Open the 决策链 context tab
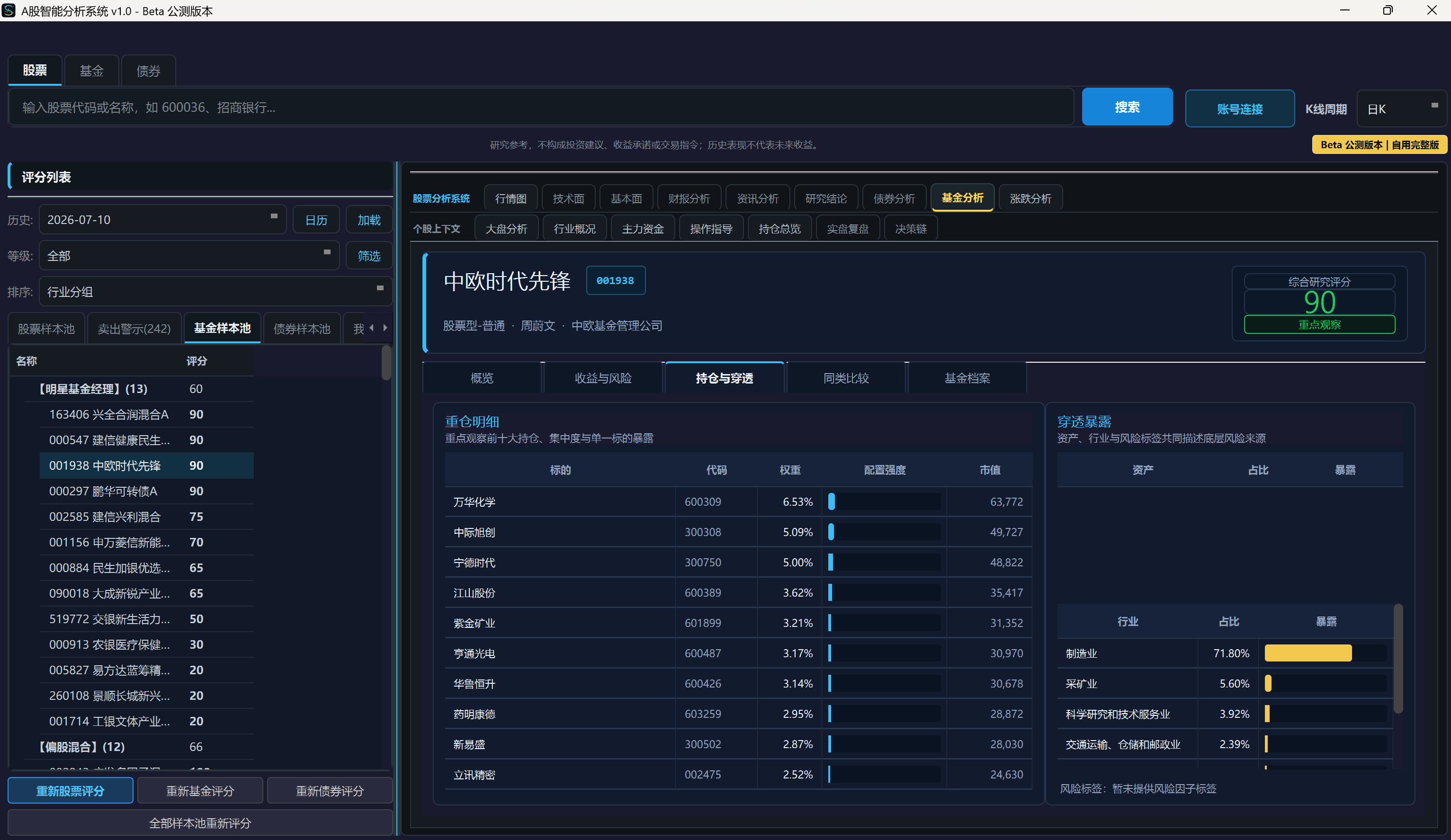The image size is (1451, 840). point(911,229)
